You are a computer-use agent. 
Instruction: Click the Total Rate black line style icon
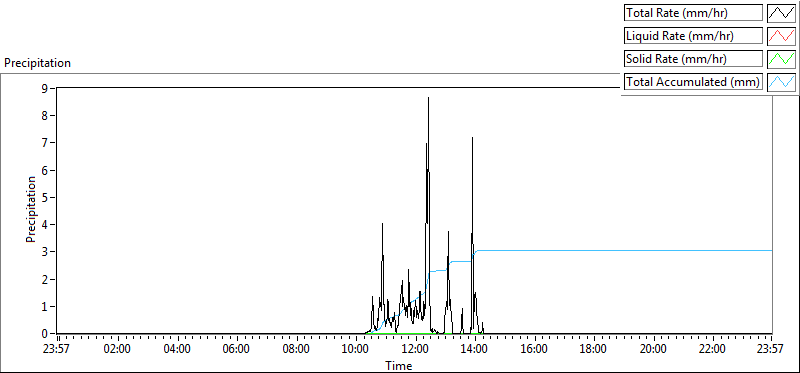pos(781,13)
